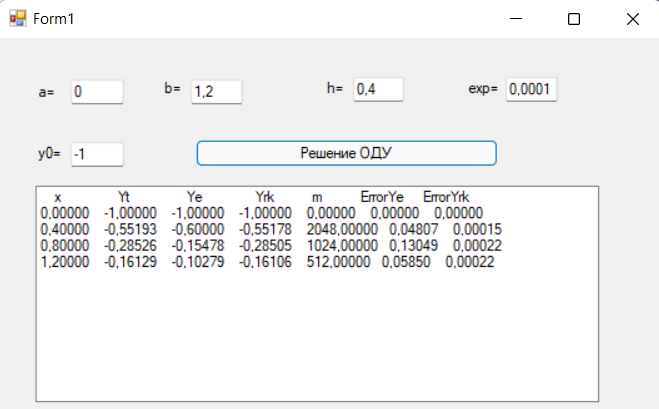Click the Yt value -0,16129

point(130,262)
